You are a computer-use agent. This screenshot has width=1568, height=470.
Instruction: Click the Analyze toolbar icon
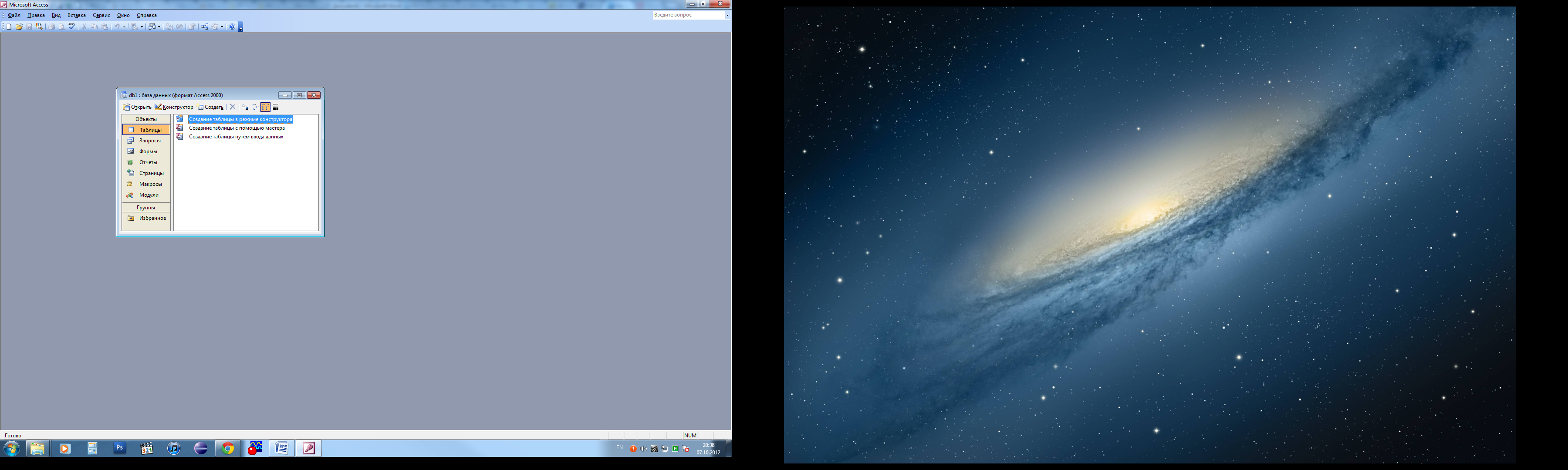(x=152, y=27)
